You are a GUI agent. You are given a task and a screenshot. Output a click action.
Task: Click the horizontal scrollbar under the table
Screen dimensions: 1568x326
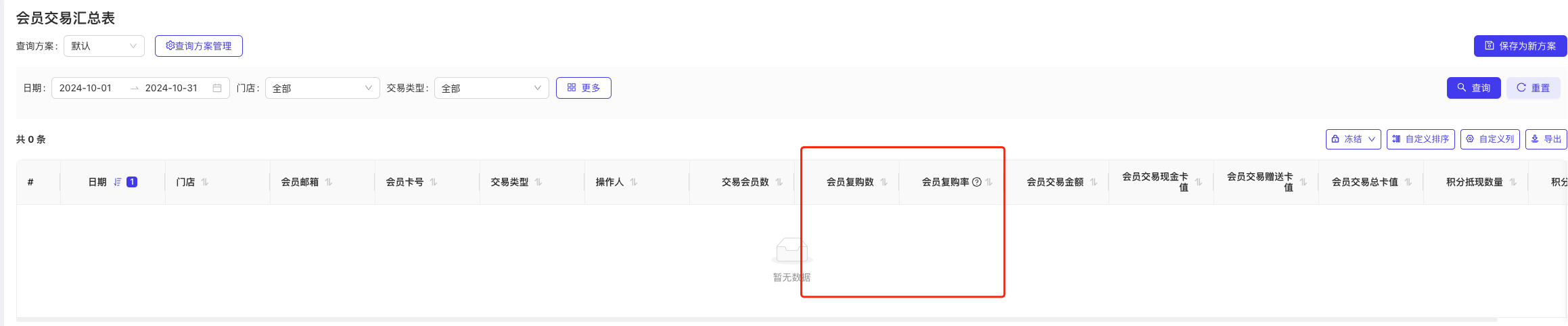[756, 319]
